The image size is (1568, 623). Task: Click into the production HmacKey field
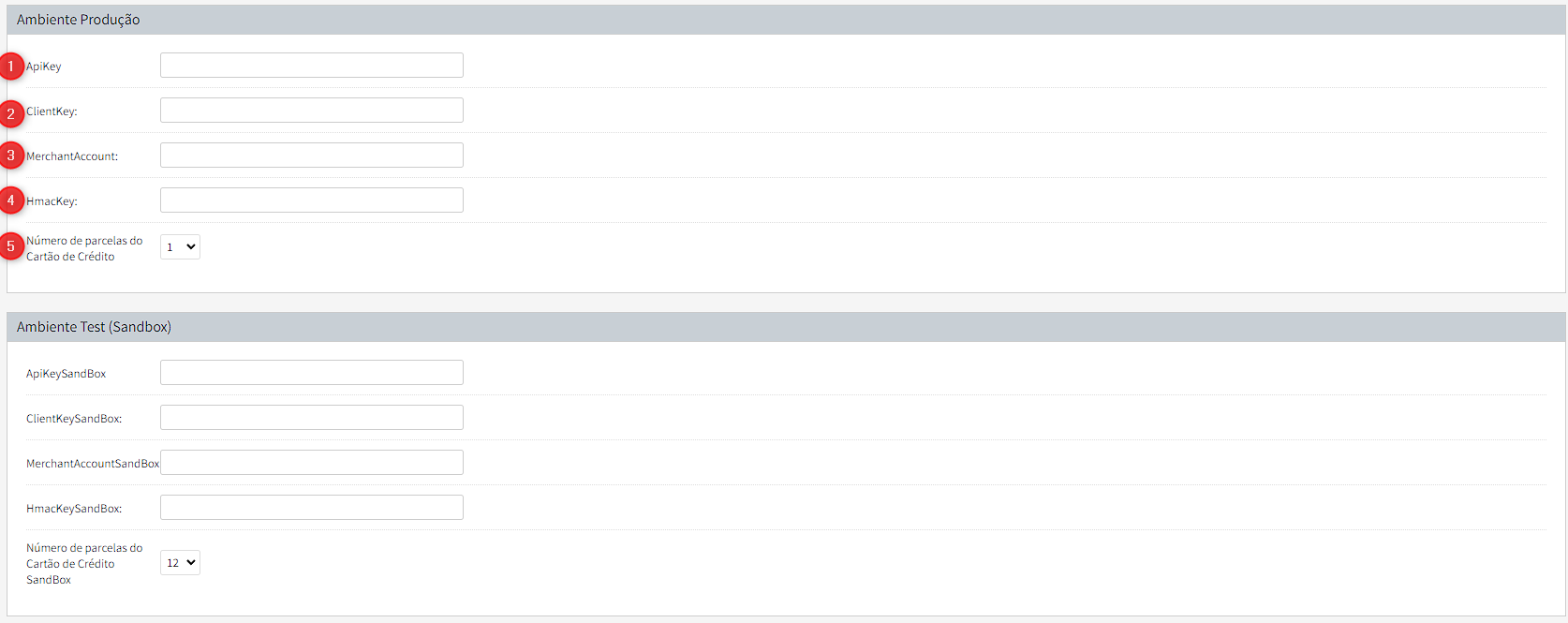311,200
